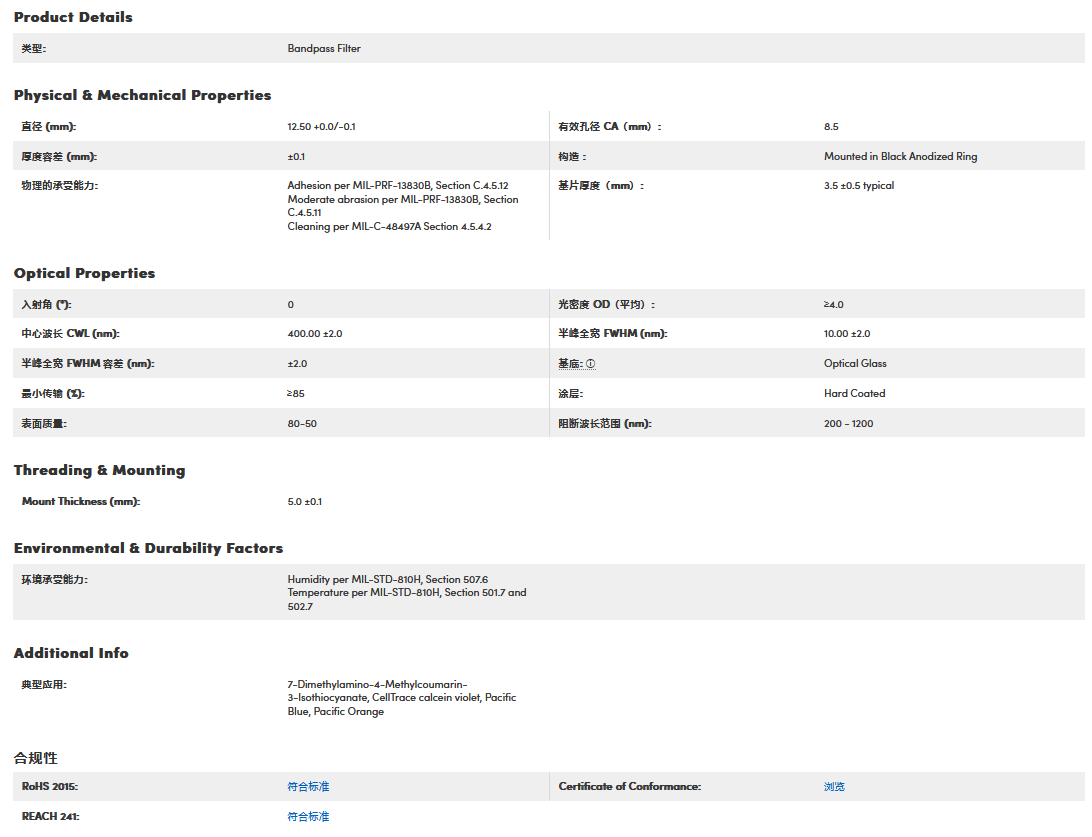Click the Additional Info heading

point(71,653)
